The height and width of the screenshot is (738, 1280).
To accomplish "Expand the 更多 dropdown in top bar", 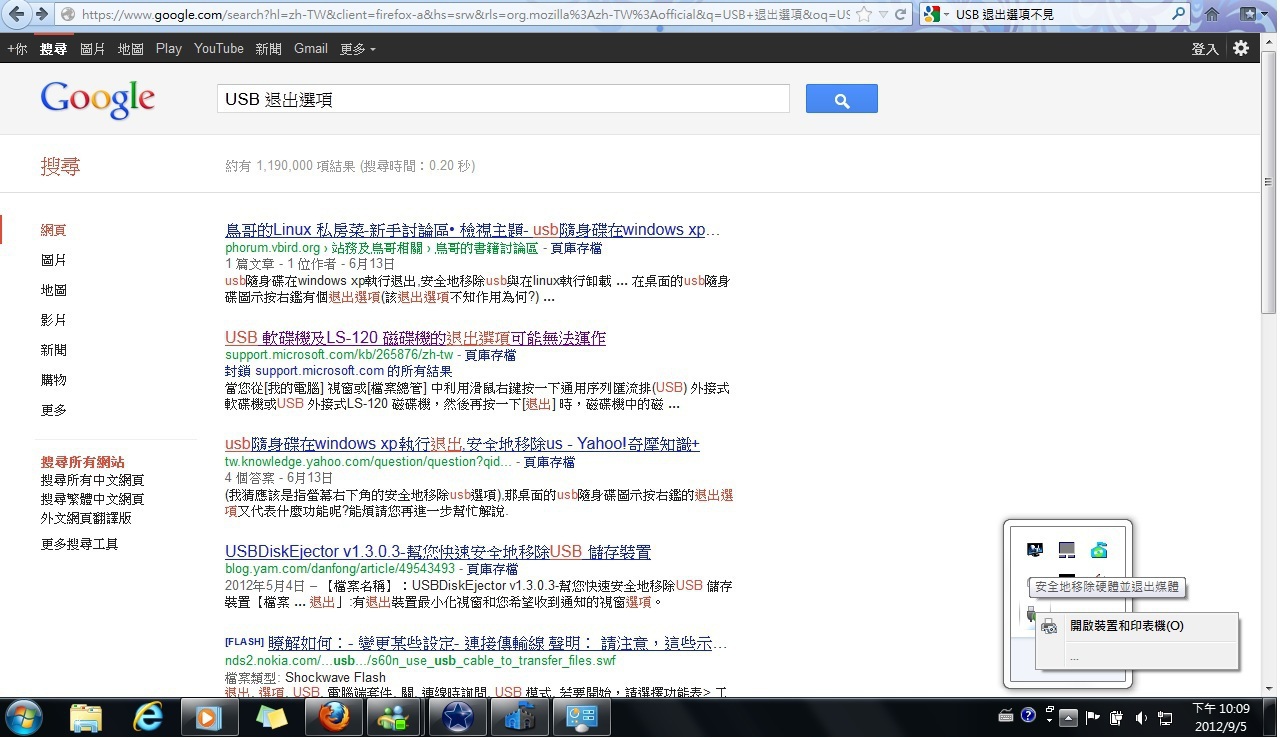I will [x=358, y=48].
